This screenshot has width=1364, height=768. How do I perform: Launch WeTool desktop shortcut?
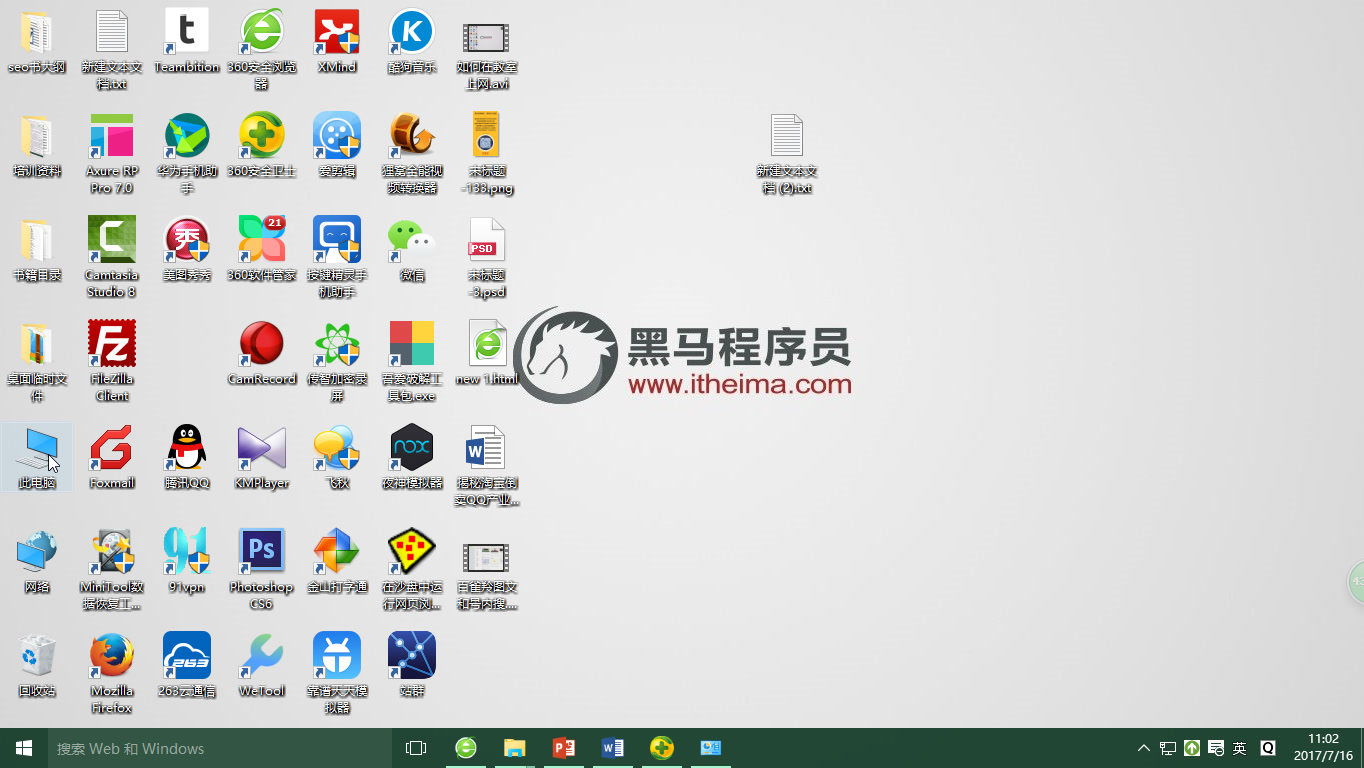tap(262, 665)
